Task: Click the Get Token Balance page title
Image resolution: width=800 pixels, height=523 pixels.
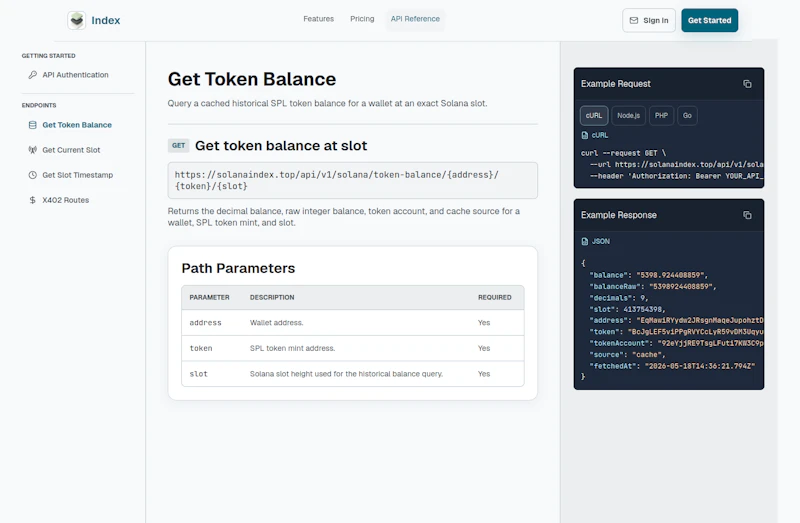Action: pyautogui.click(x=252, y=79)
